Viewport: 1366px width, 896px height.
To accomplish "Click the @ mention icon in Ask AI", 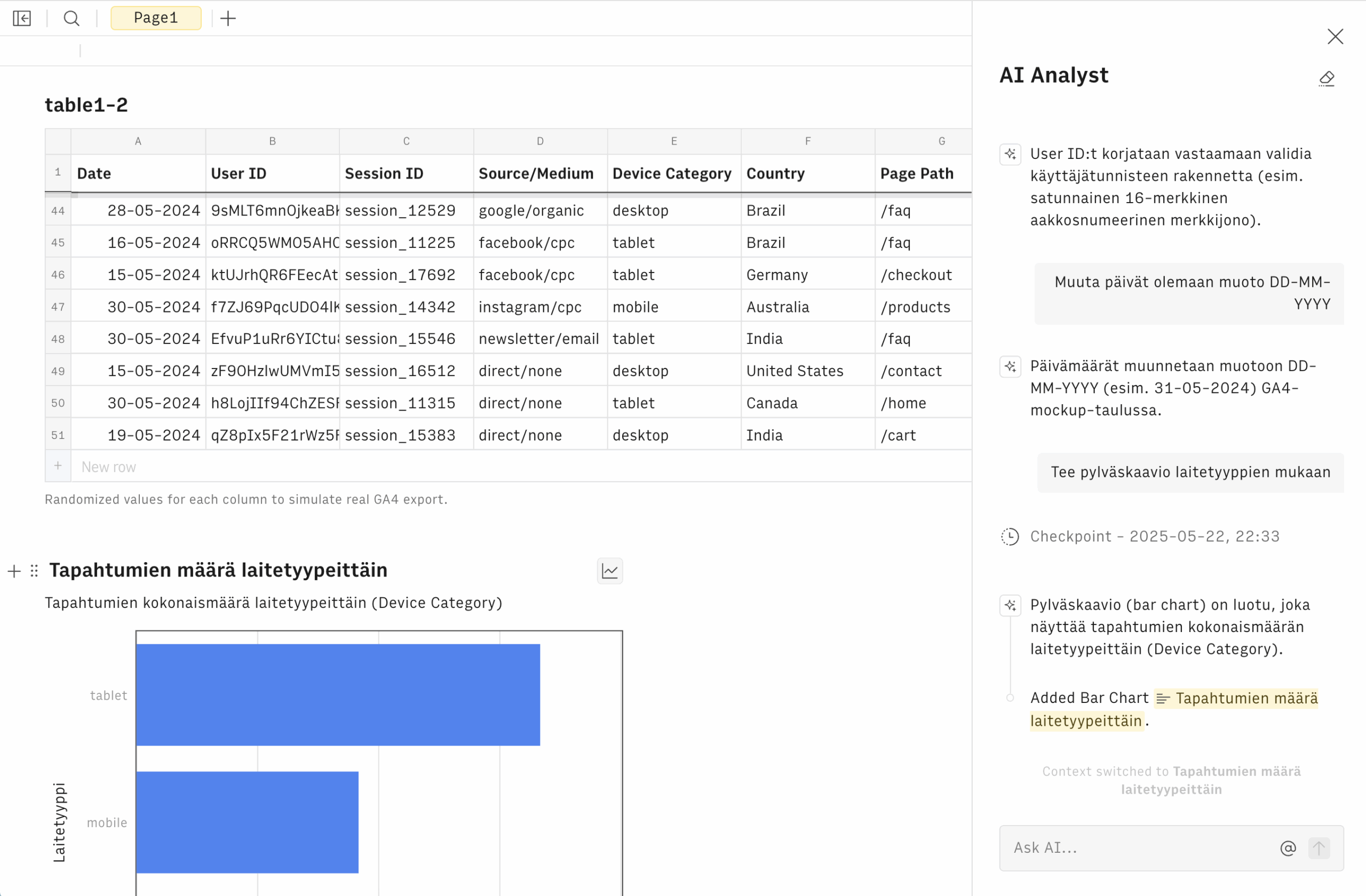I will (1288, 848).
